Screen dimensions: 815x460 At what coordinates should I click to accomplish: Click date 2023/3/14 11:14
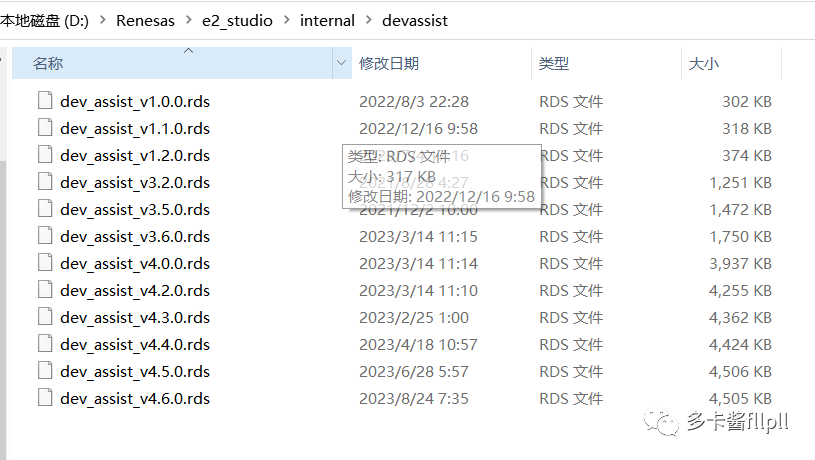418,264
